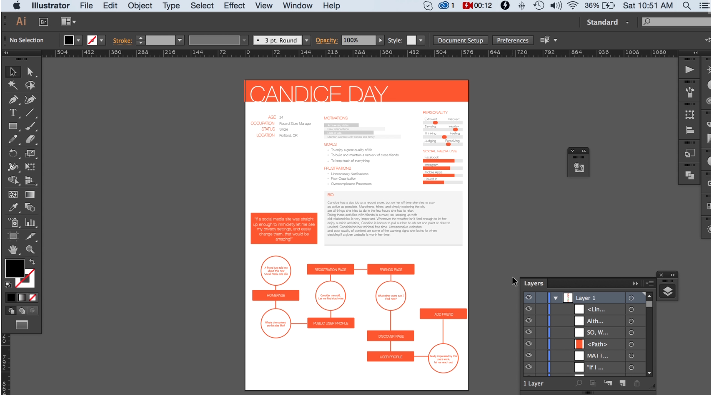Open the Adobe Bridge icon
711x395 pixels.
44,22
